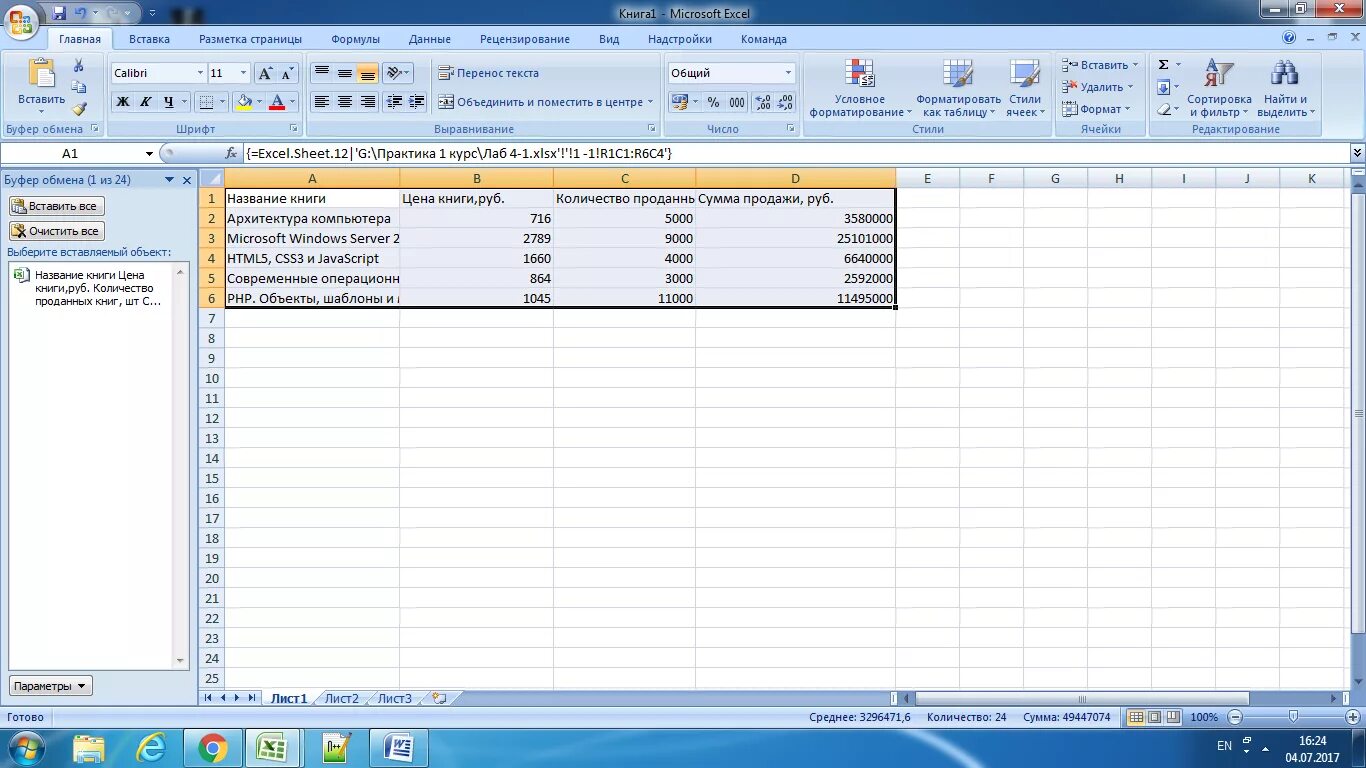The width and height of the screenshot is (1366, 768).
Task: Center cell text horizontally
Action: tap(345, 102)
